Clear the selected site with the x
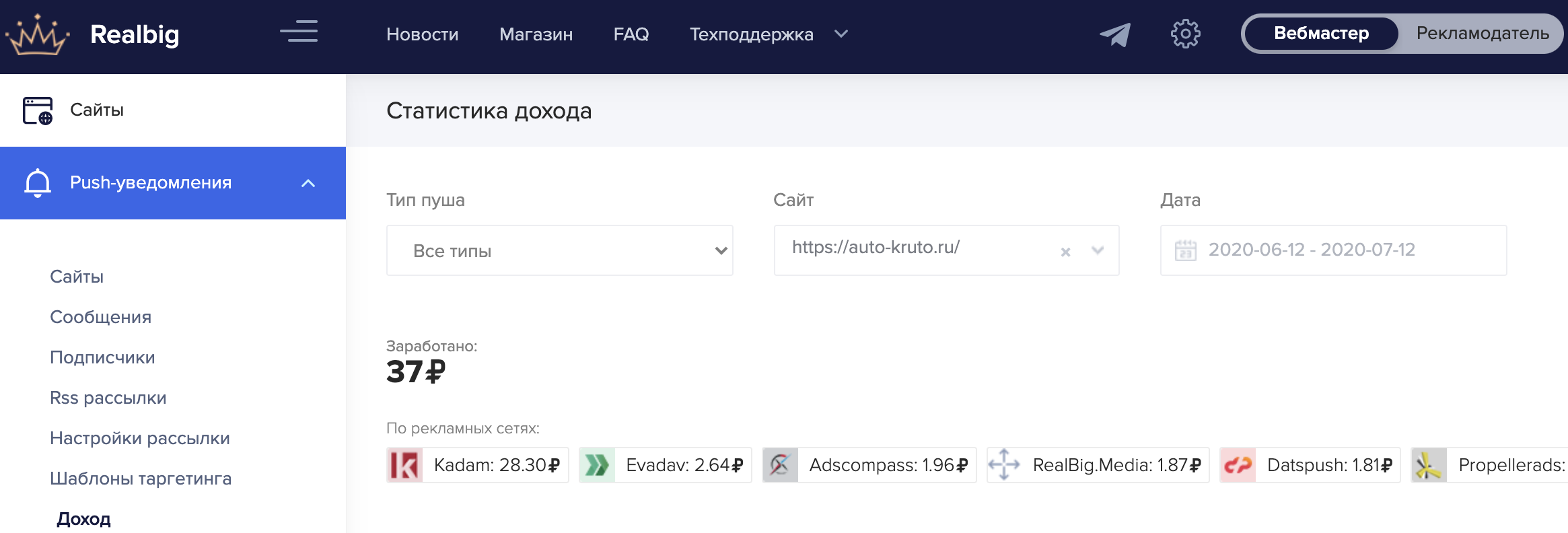This screenshot has width=1568, height=533. click(x=1065, y=252)
